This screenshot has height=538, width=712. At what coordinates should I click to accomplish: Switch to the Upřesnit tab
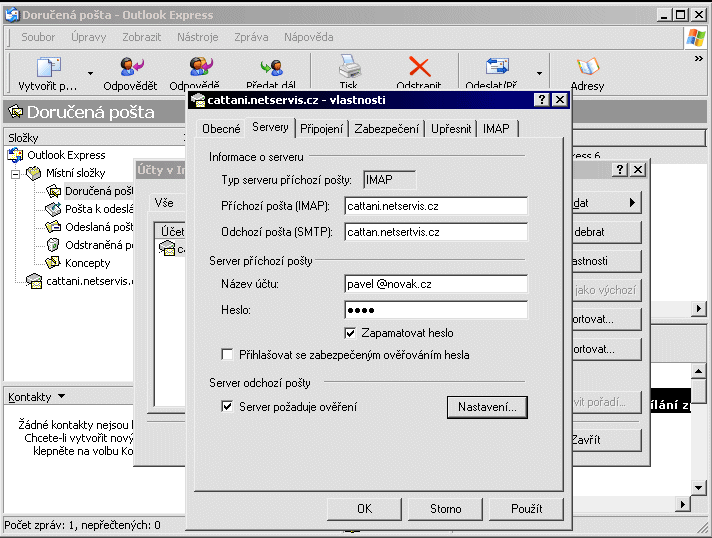pos(451,129)
